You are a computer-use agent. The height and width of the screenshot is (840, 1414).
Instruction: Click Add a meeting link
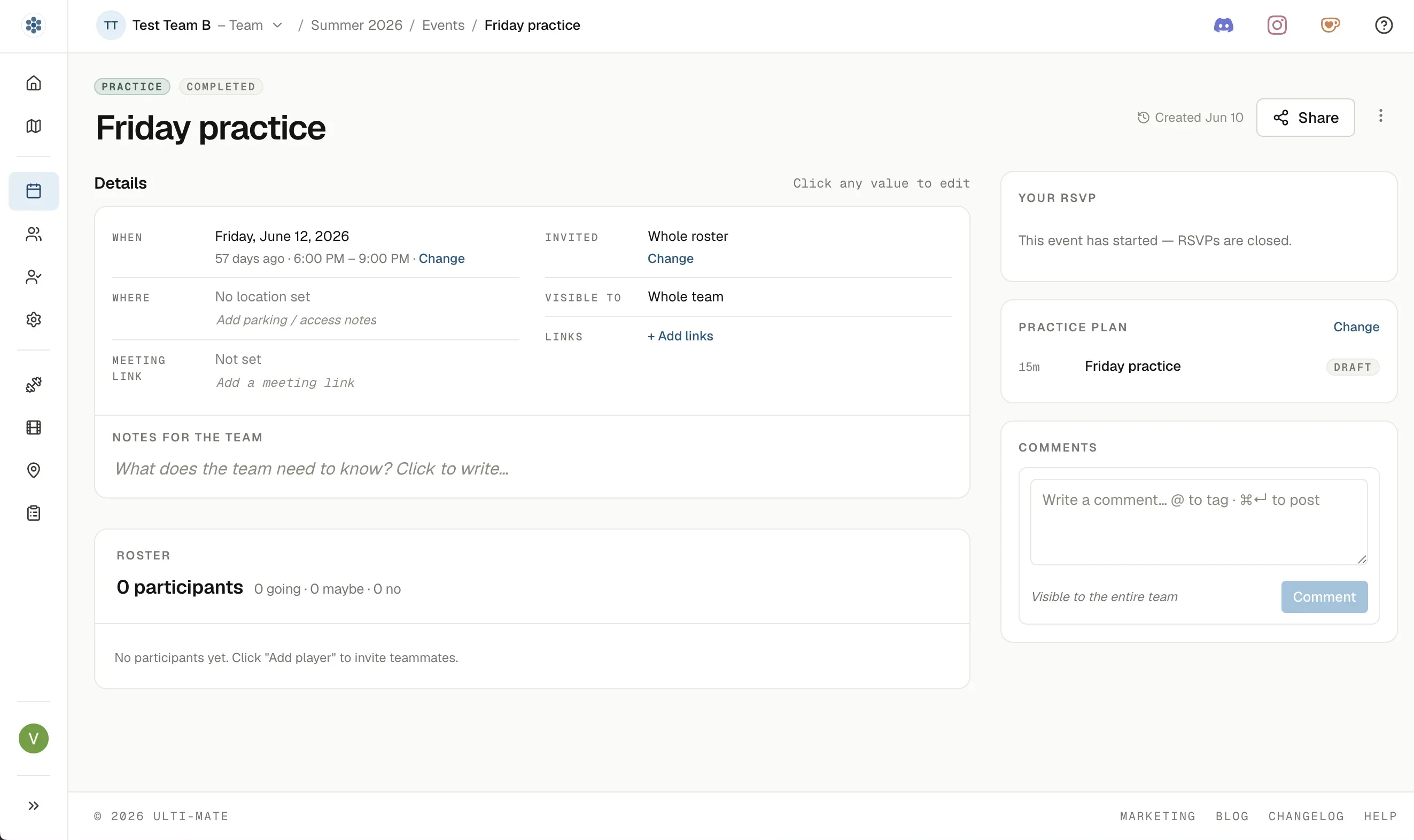pyautogui.click(x=285, y=383)
